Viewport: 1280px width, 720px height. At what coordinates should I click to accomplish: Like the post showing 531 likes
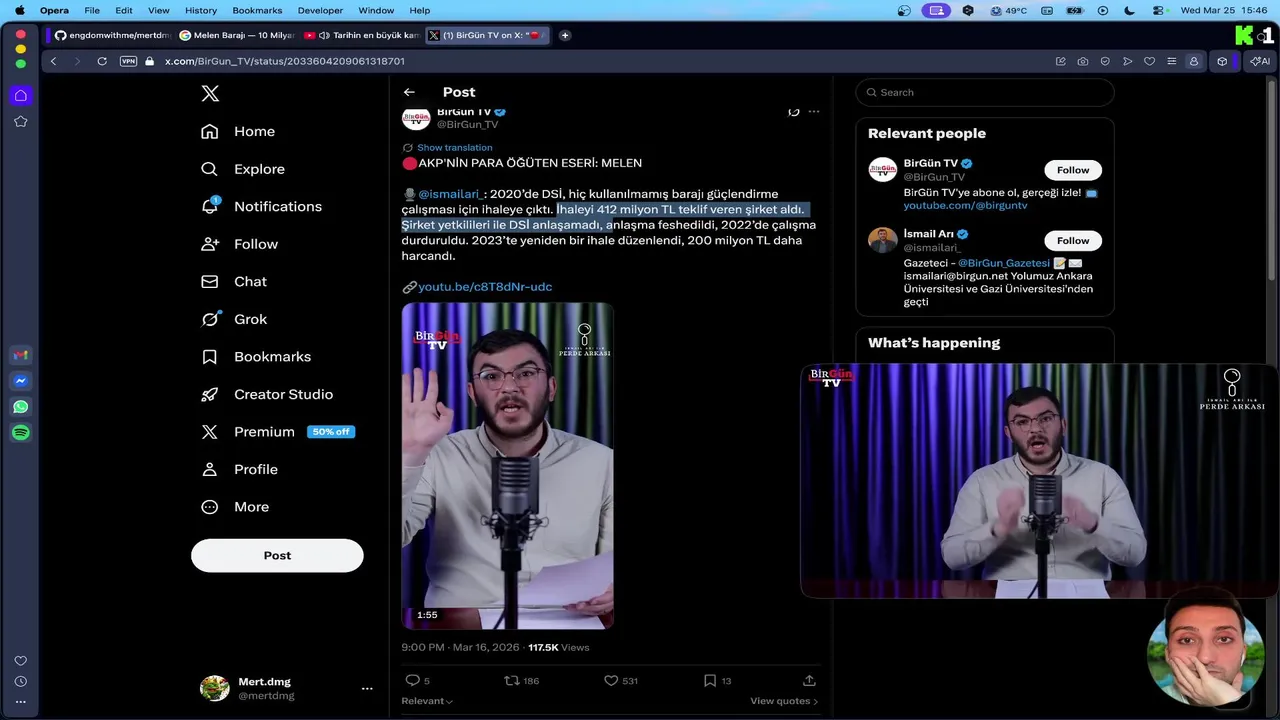pos(611,680)
